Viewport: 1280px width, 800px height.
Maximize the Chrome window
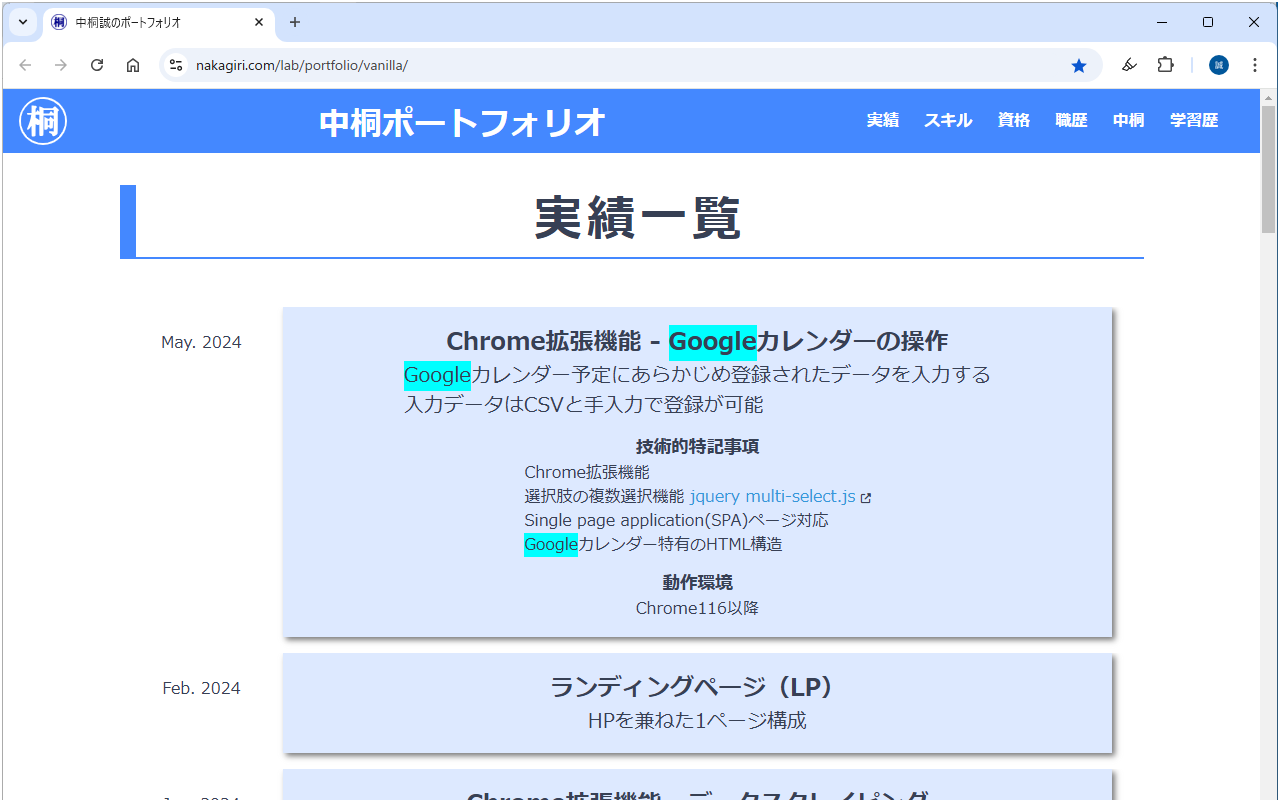pyautogui.click(x=1208, y=22)
